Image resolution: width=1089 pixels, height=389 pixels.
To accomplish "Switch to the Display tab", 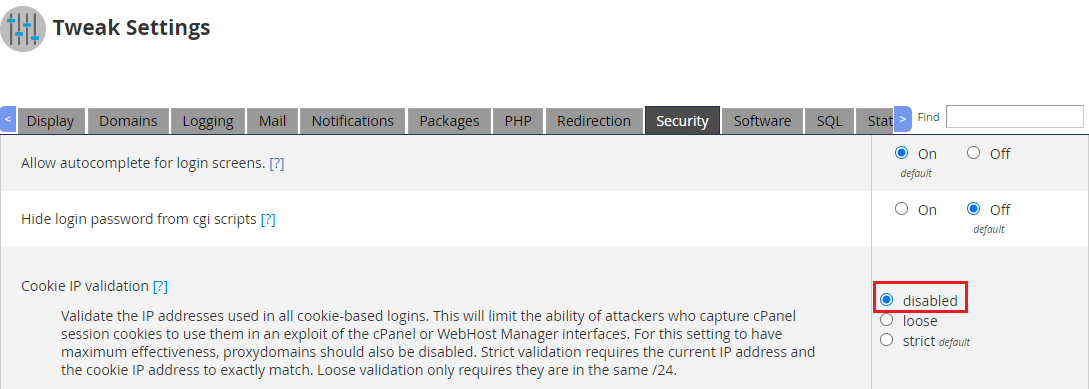I will 50,121.
